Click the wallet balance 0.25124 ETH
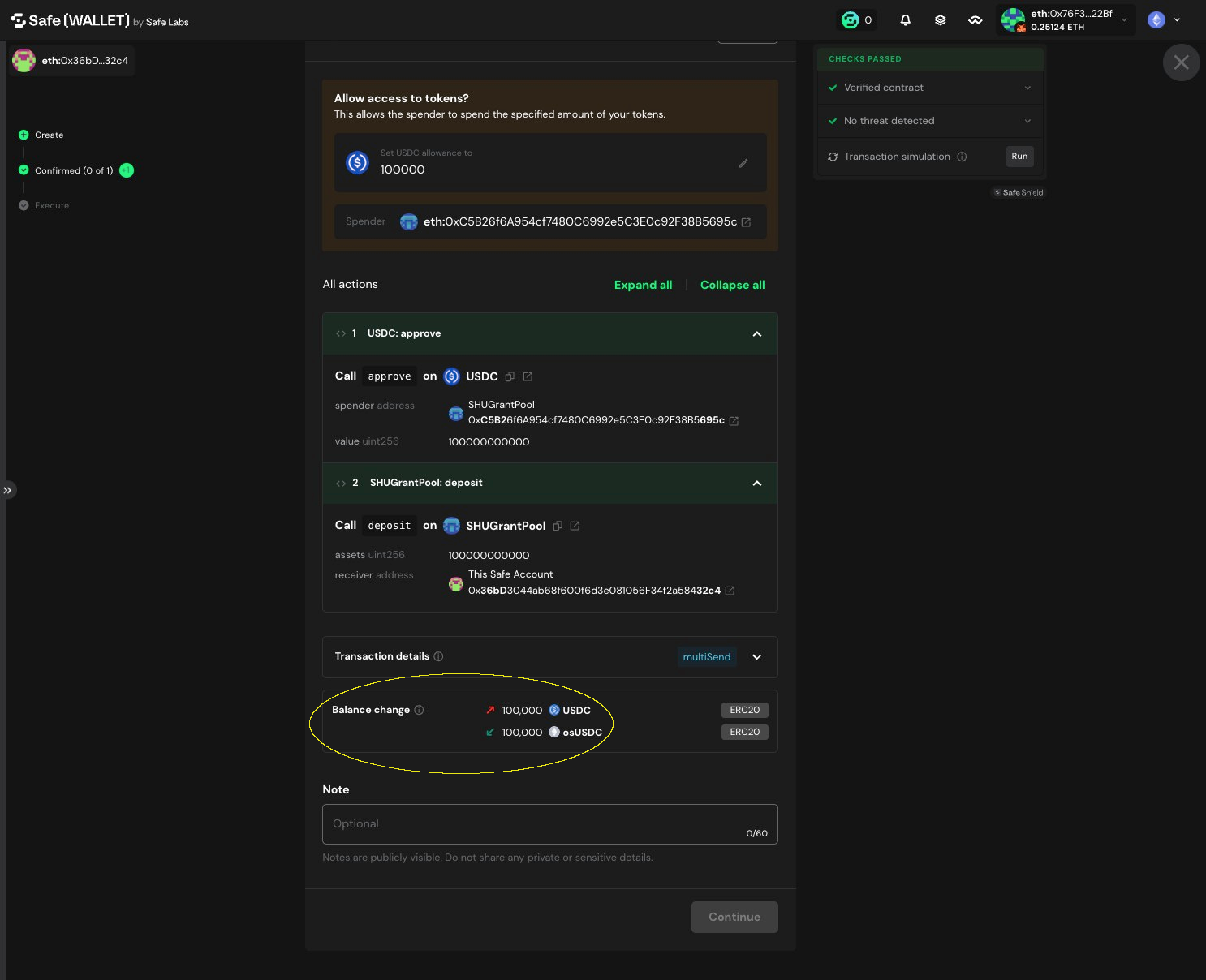 coord(1057,27)
